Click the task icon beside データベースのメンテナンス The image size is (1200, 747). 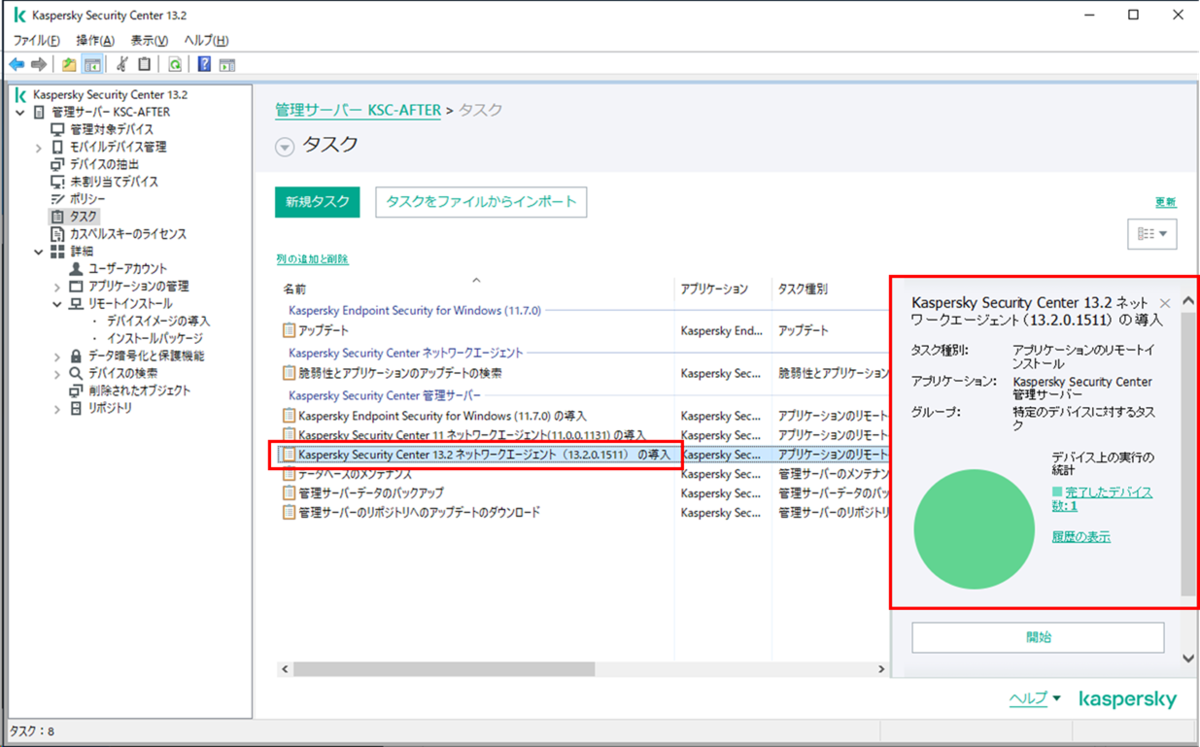tap(290, 474)
